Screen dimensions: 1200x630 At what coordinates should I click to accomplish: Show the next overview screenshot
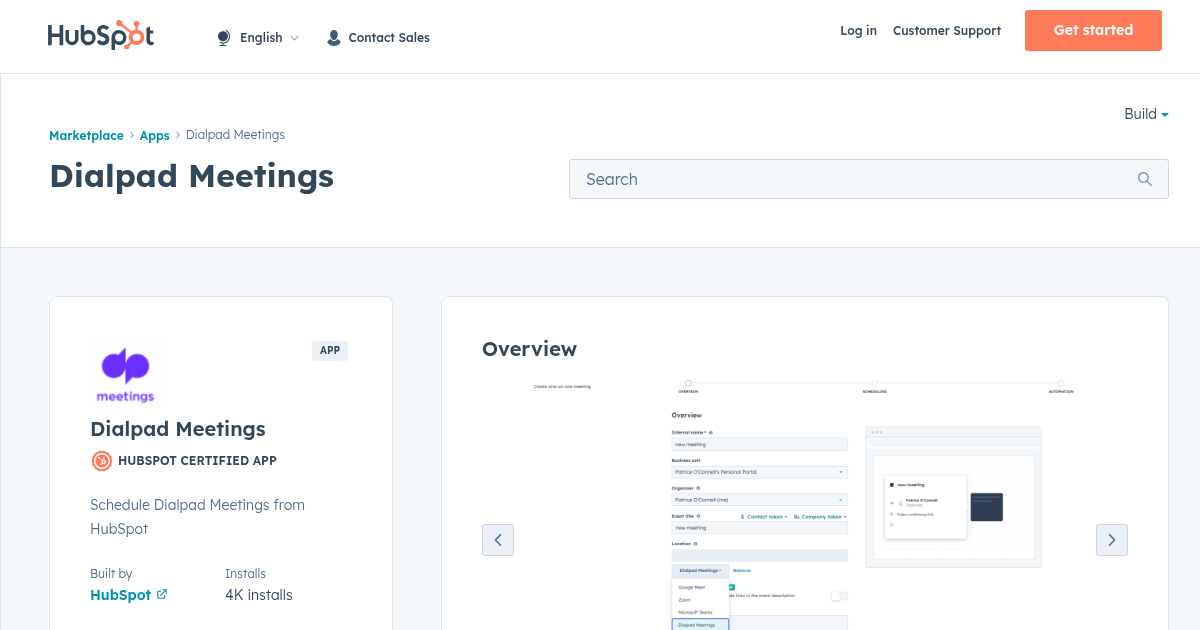coord(1112,540)
